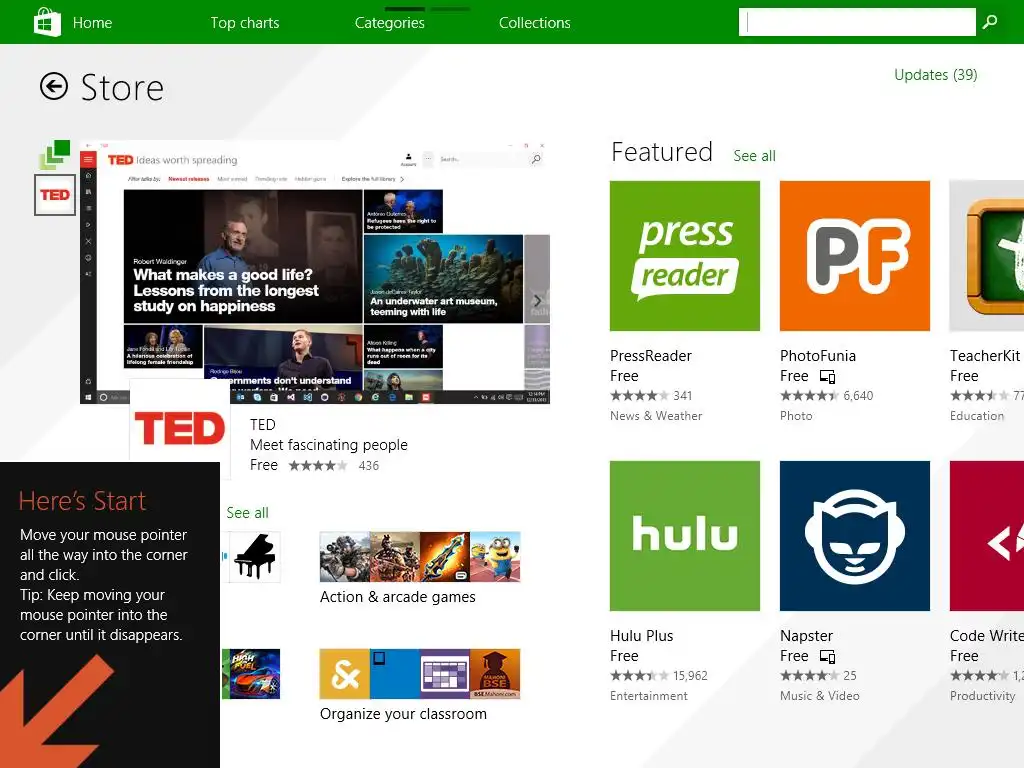Click See all next to Featured

tap(754, 156)
